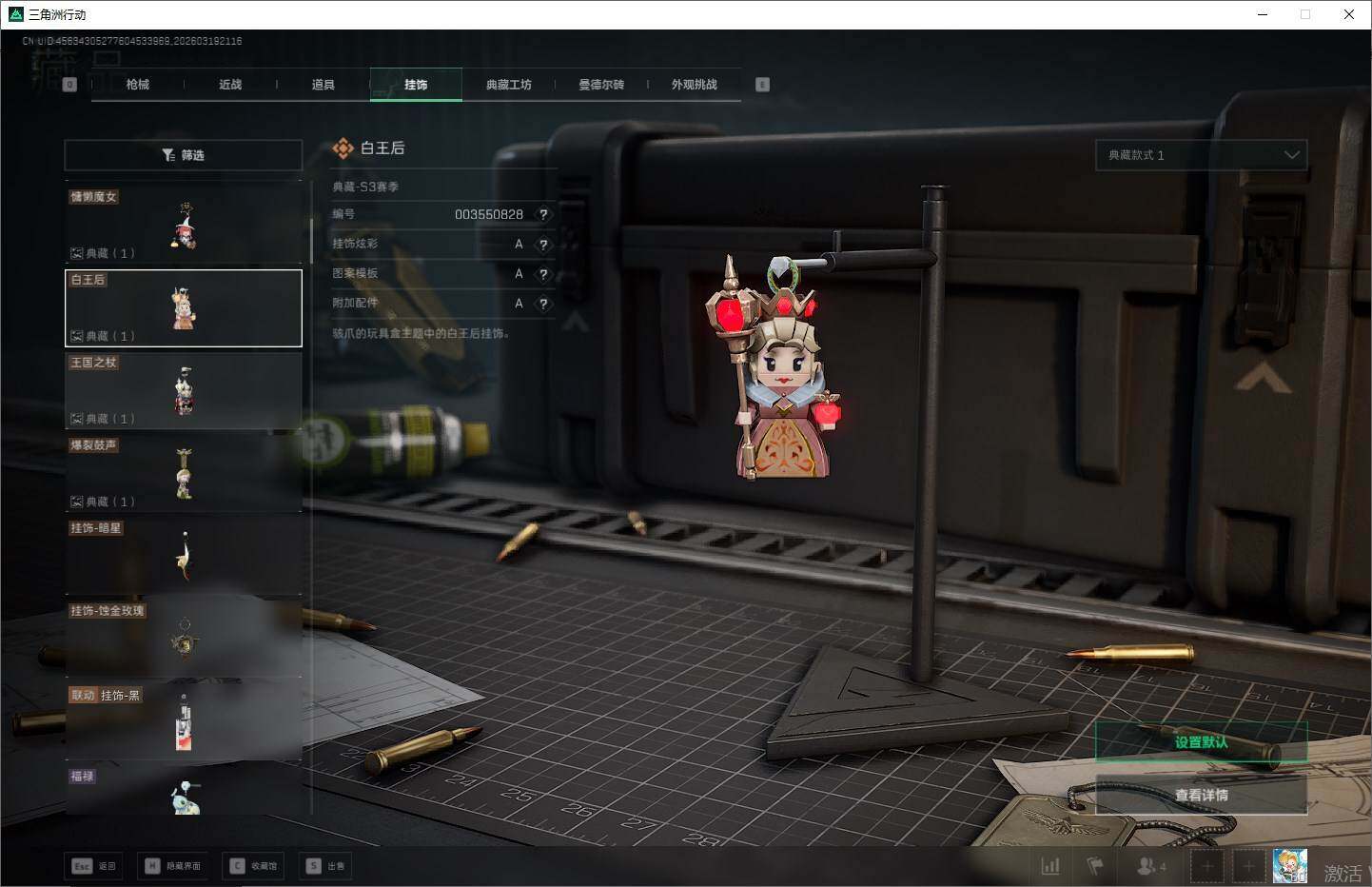1372x887 pixels.
Task: Switch to the 枪械 tab
Action: coord(138,85)
